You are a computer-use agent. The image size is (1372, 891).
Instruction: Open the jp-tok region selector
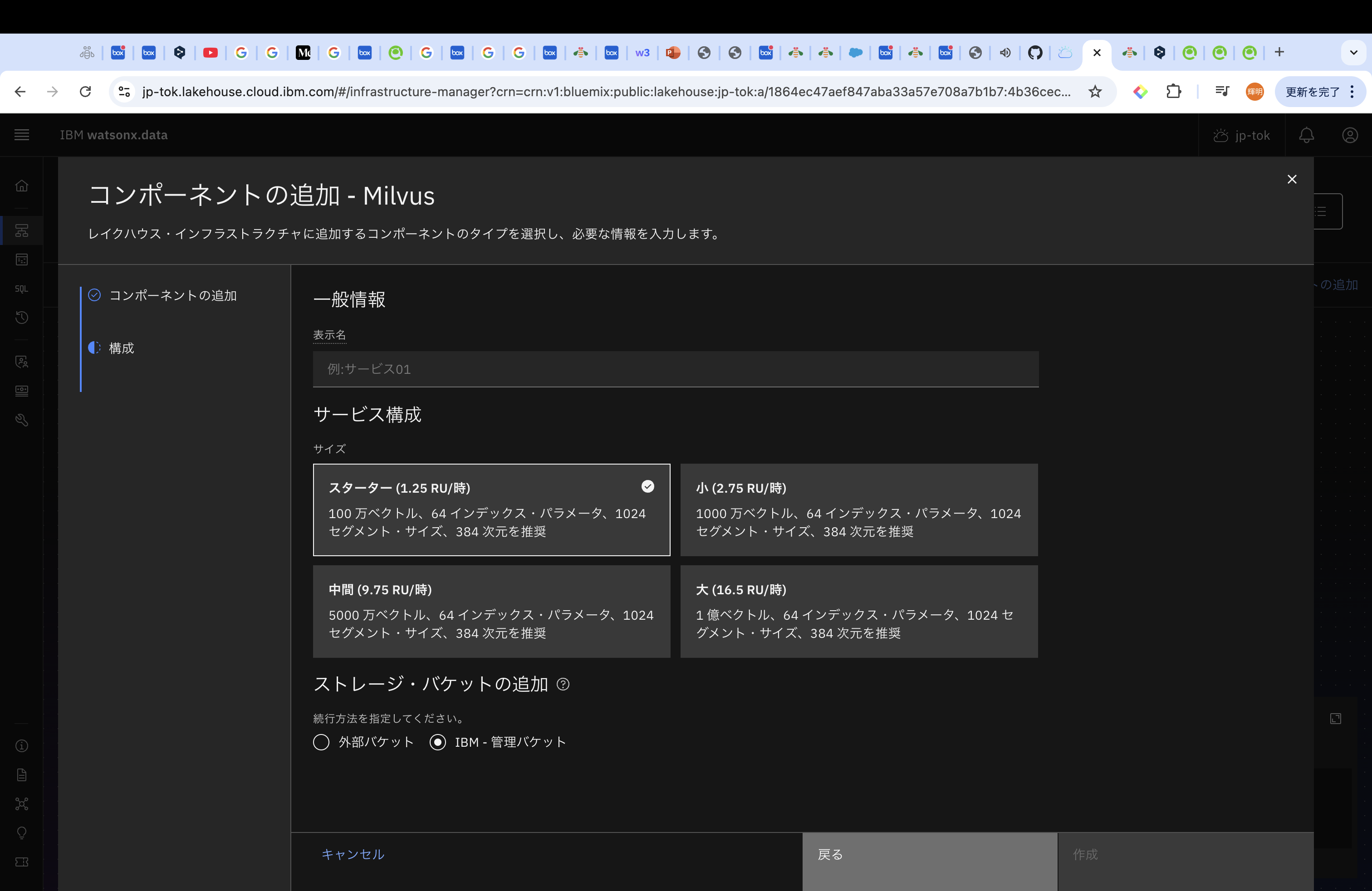coord(1242,135)
